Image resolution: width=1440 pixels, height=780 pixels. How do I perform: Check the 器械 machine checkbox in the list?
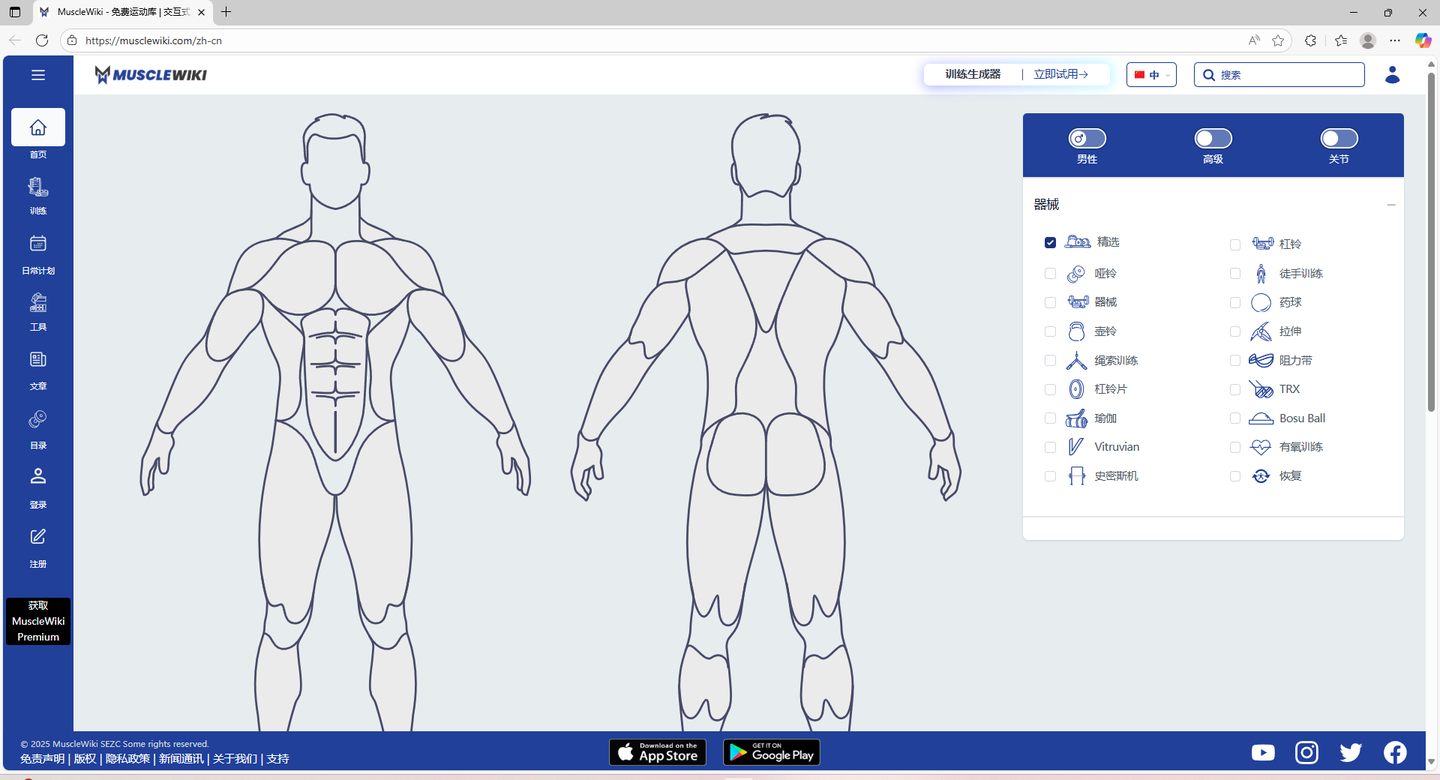click(x=1050, y=302)
